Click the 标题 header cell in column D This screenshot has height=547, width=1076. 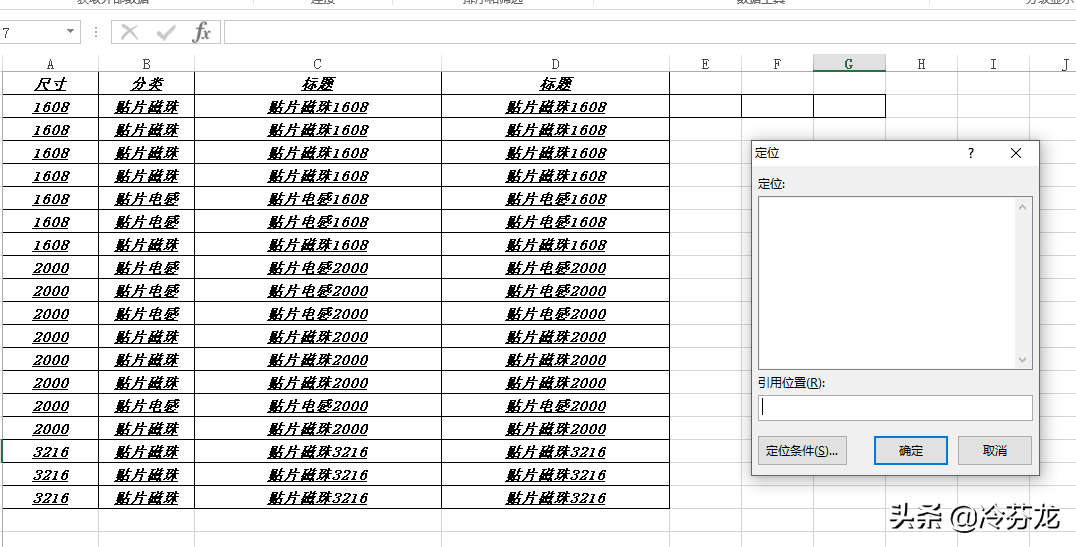point(555,84)
